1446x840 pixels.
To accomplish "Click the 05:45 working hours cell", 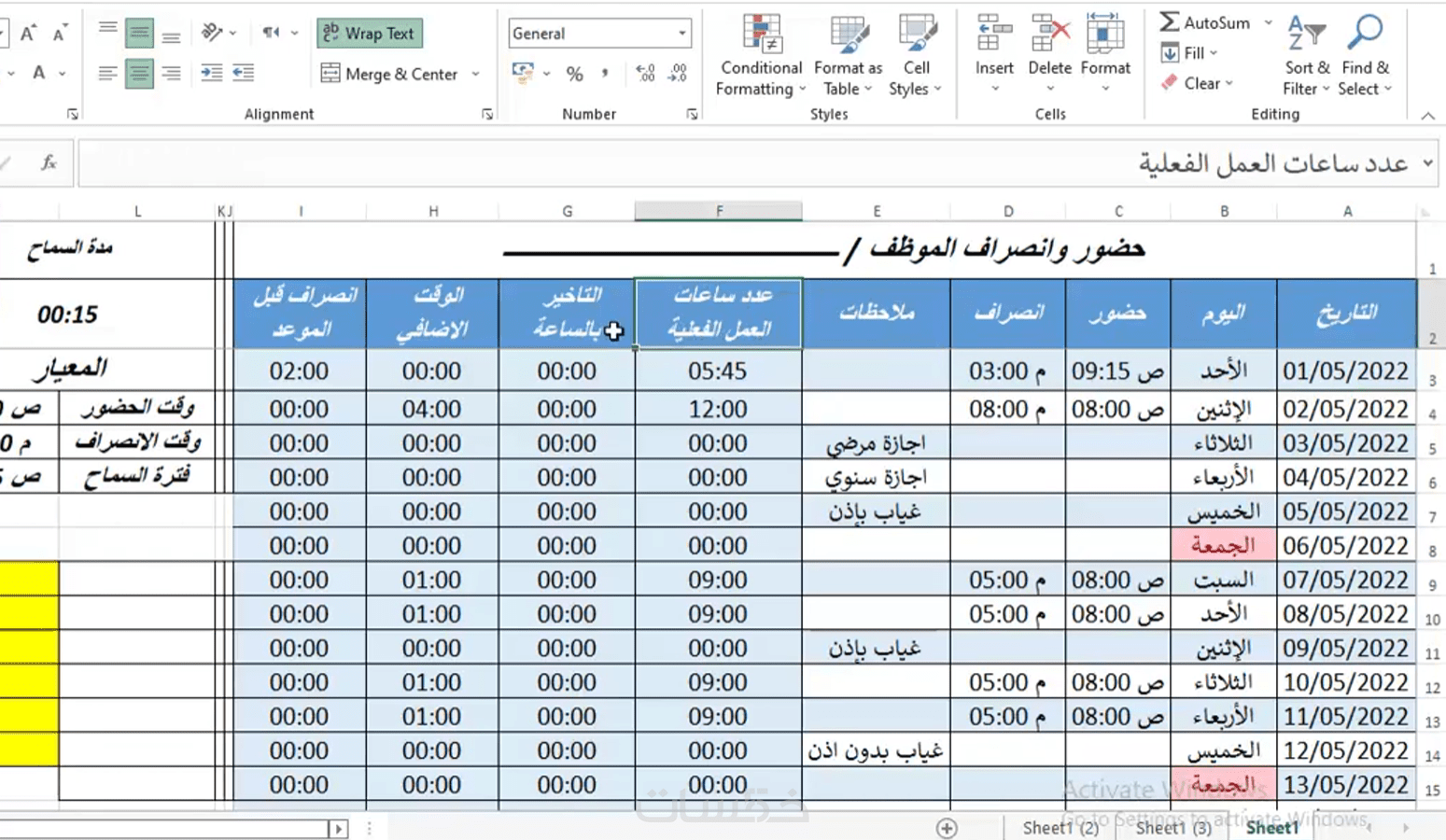I will 718,371.
